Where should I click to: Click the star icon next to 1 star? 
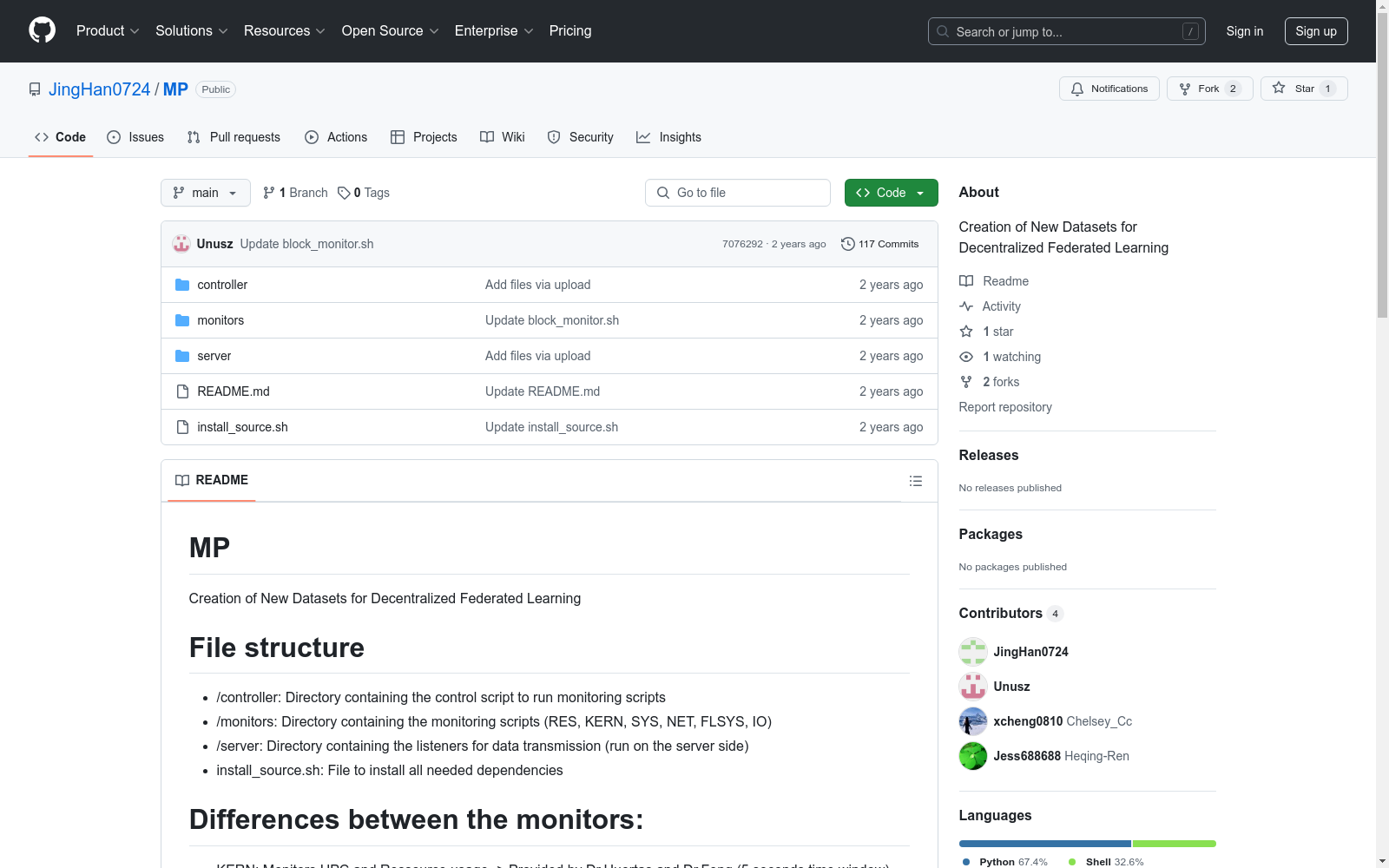[x=966, y=332]
